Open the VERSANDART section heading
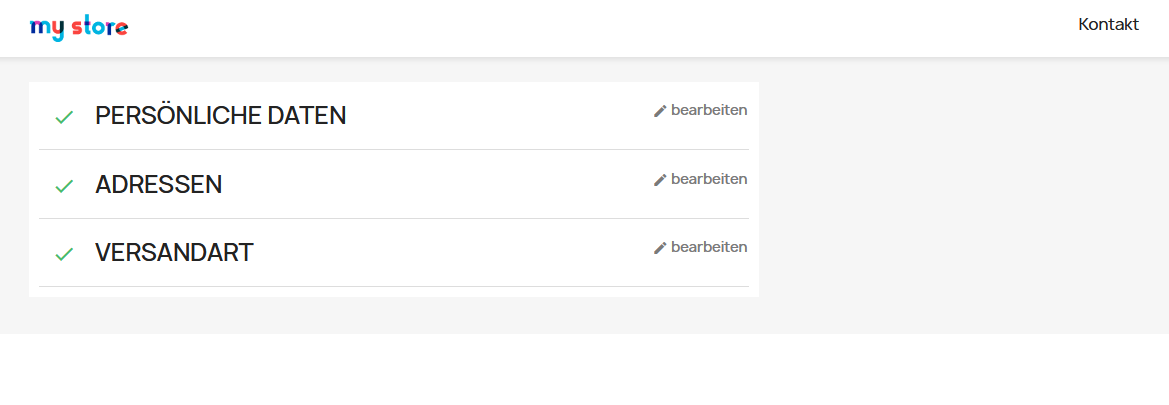 point(174,253)
